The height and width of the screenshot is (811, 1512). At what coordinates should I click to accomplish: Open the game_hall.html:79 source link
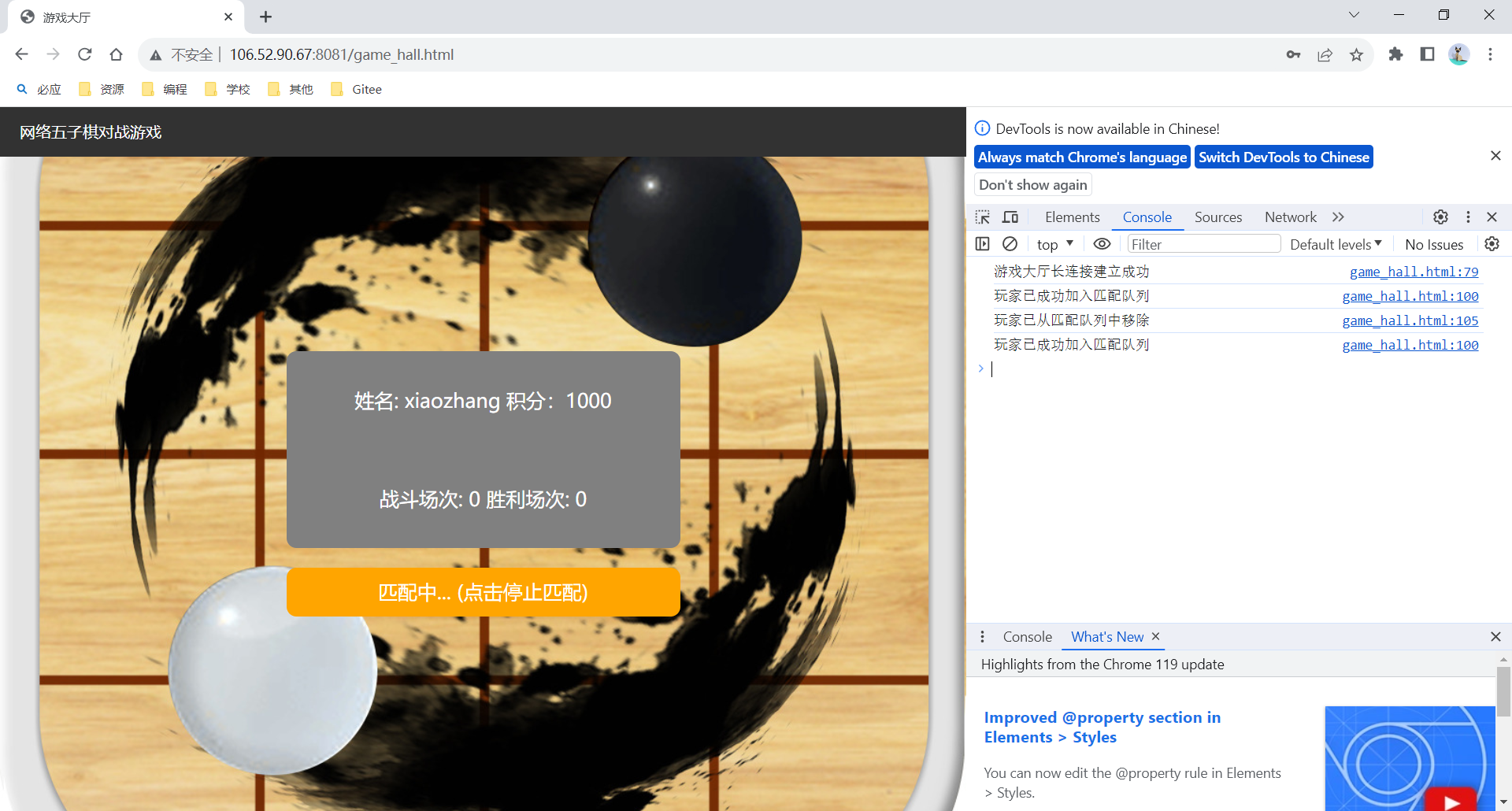click(1414, 272)
